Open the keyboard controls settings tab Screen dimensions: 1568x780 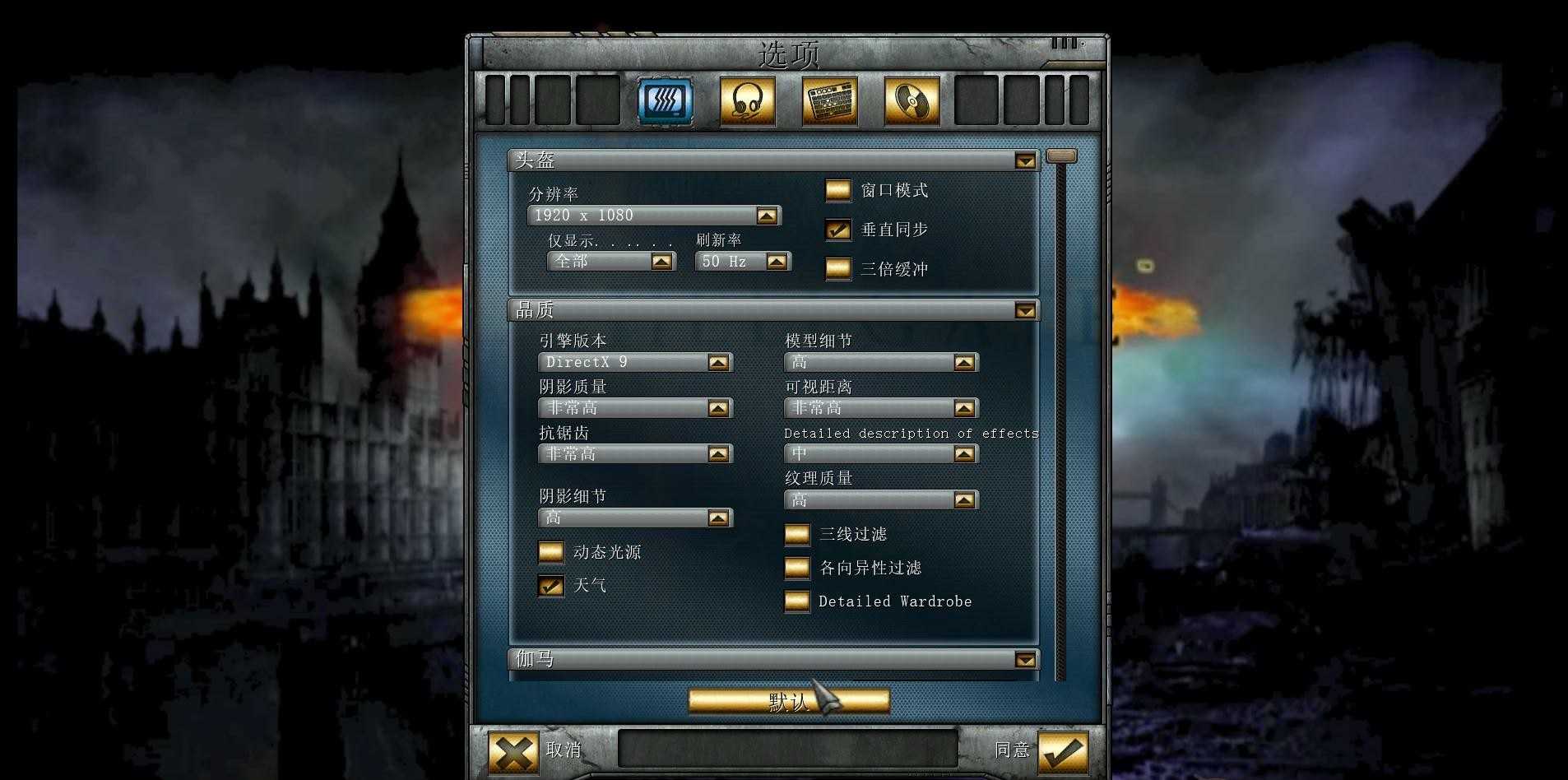tap(829, 102)
